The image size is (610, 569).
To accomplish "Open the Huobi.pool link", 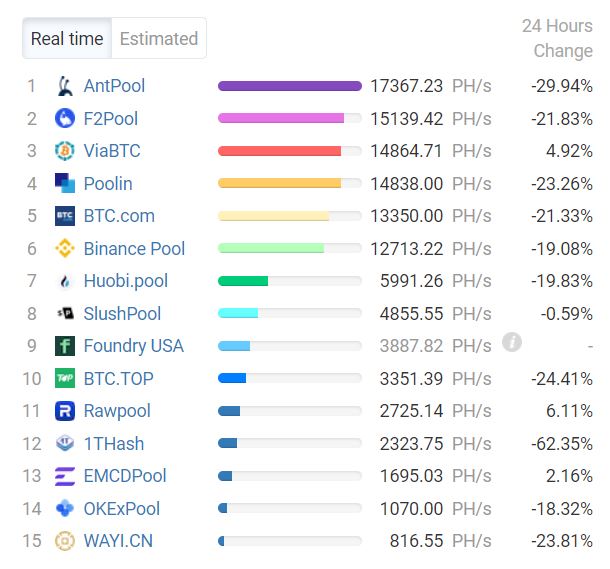I will point(126,281).
